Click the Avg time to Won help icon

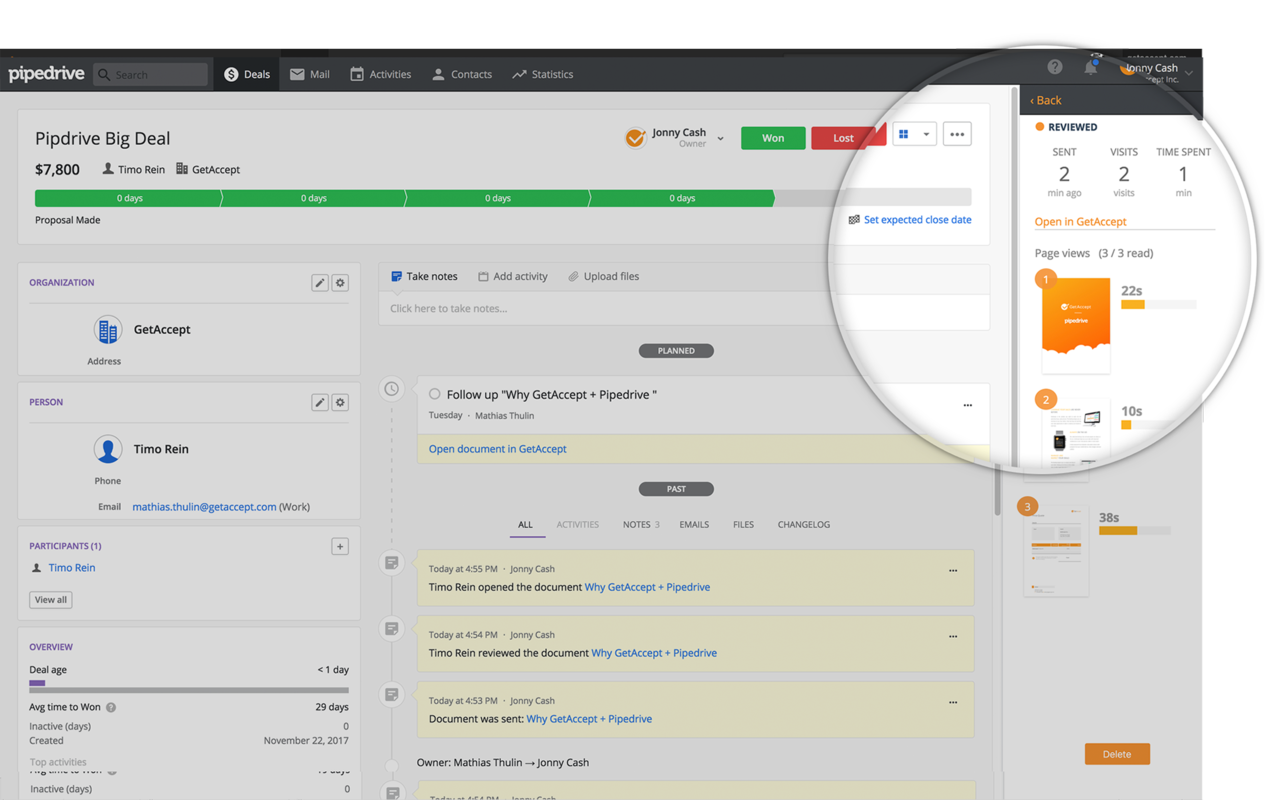(111, 708)
